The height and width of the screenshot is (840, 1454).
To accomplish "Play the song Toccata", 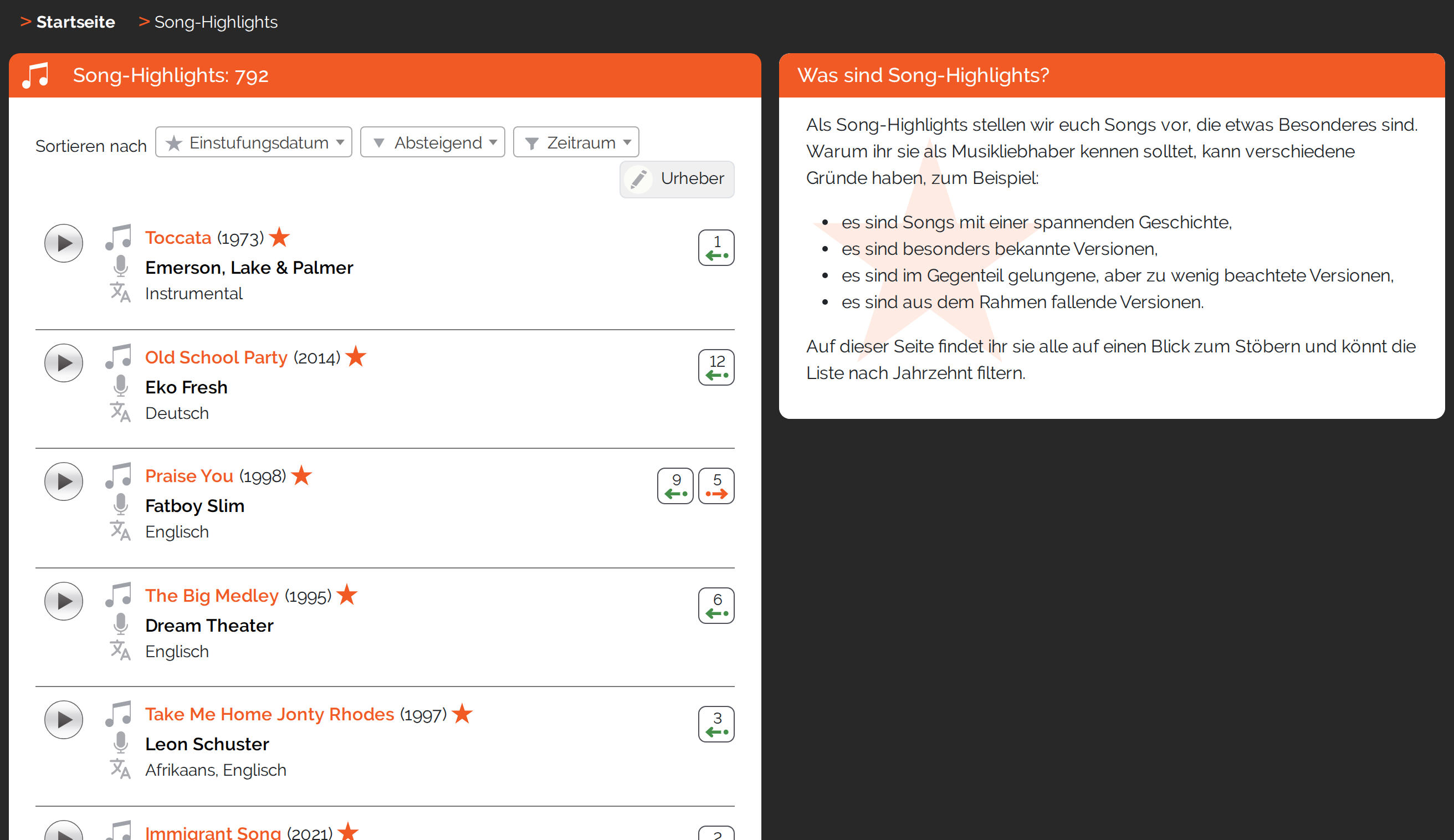I will pyautogui.click(x=63, y=243).
